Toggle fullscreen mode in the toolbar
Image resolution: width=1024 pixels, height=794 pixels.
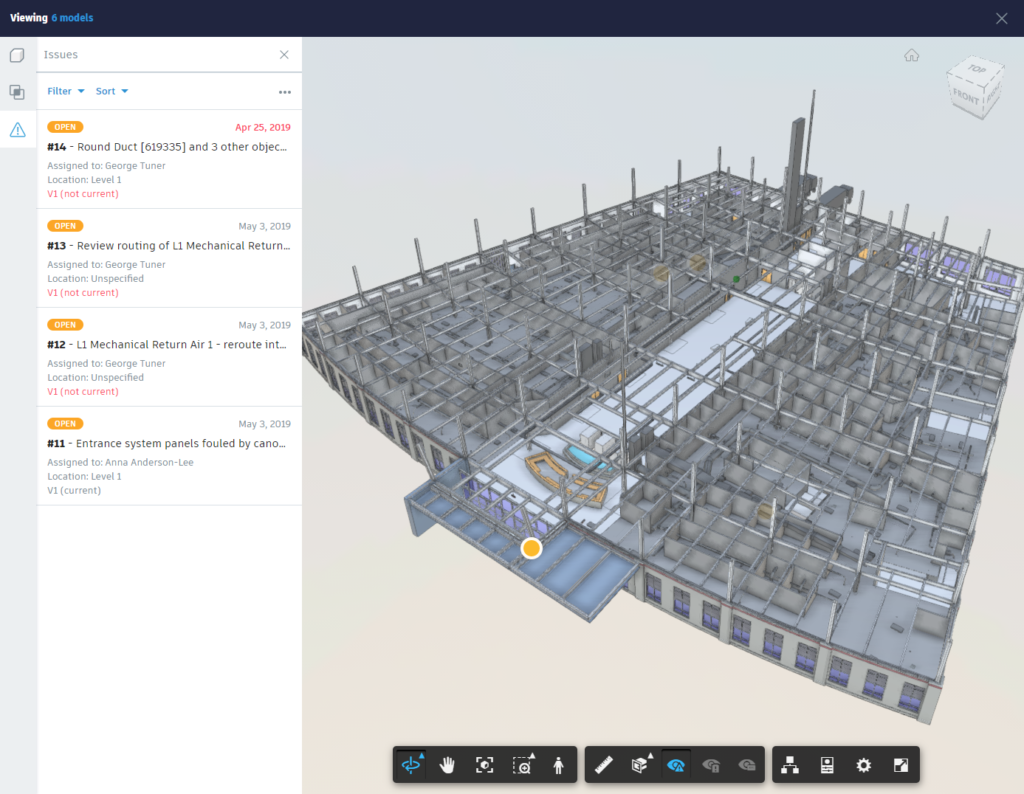[901, 765]
